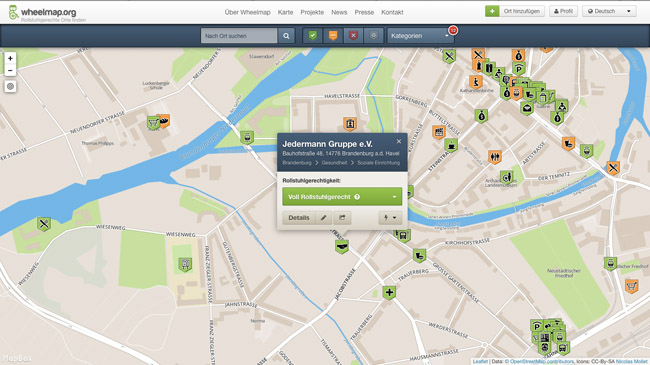650x365 pixels.
Task: Open the Presse menu item
Action: click(x=364, y=12)
